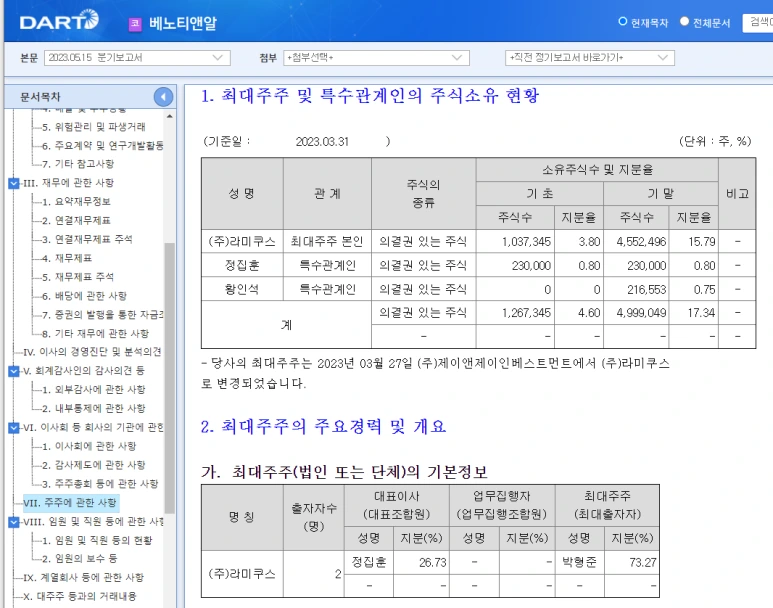This screenshot has height=608, width=773.
Task: Select the 현재목차 radio option
Action: pyautogui.click(x=623, y=22)
